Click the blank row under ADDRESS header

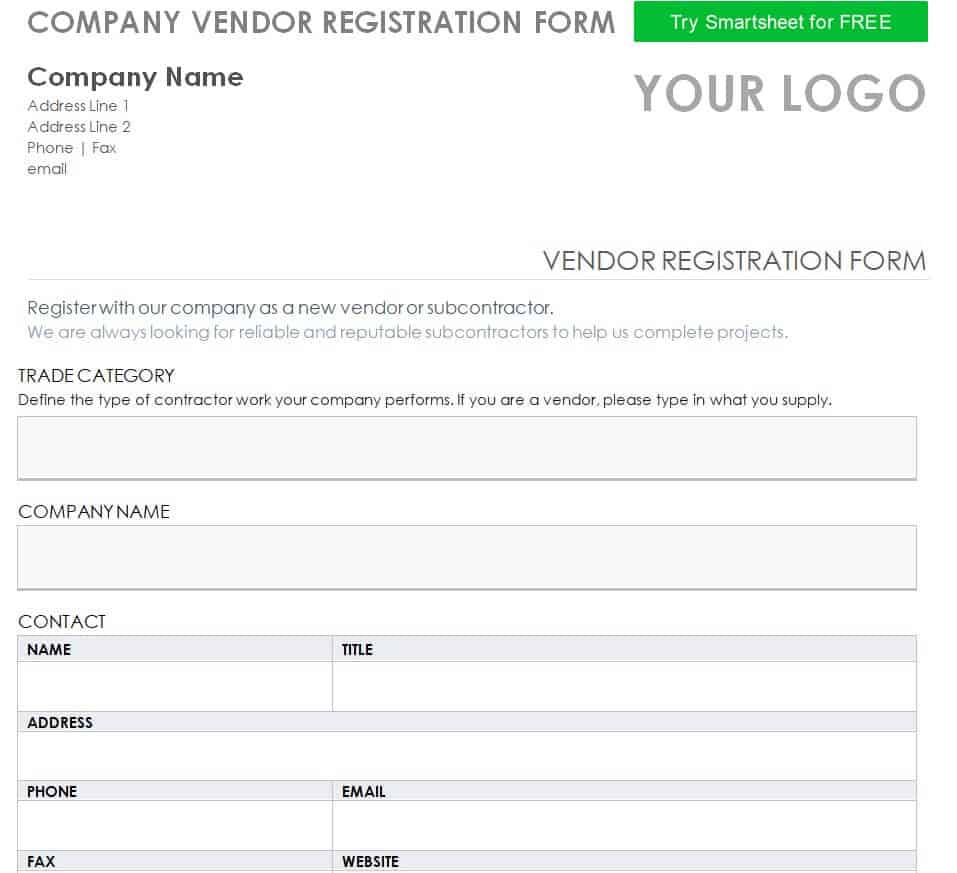tap(466, 755)
